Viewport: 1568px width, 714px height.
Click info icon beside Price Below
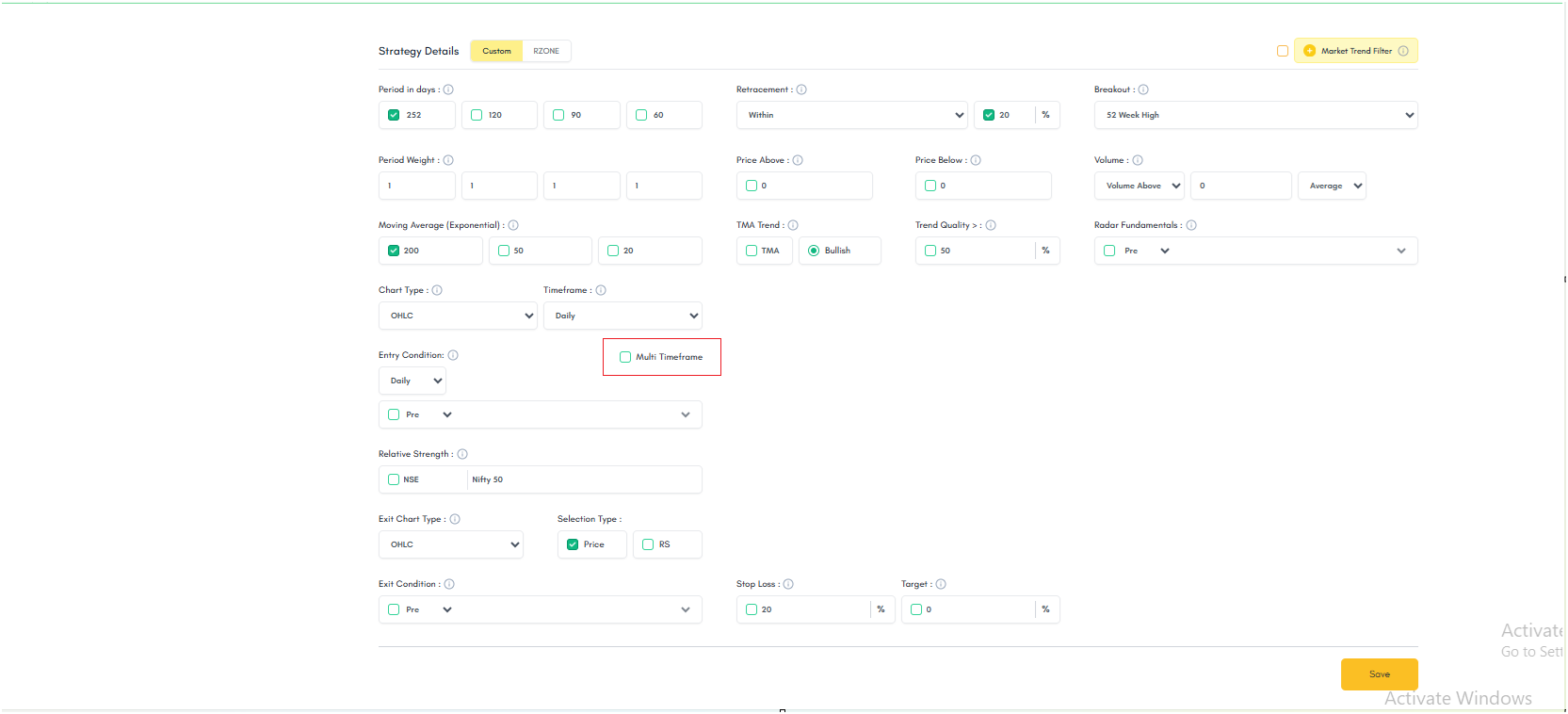tap(976, 160)
